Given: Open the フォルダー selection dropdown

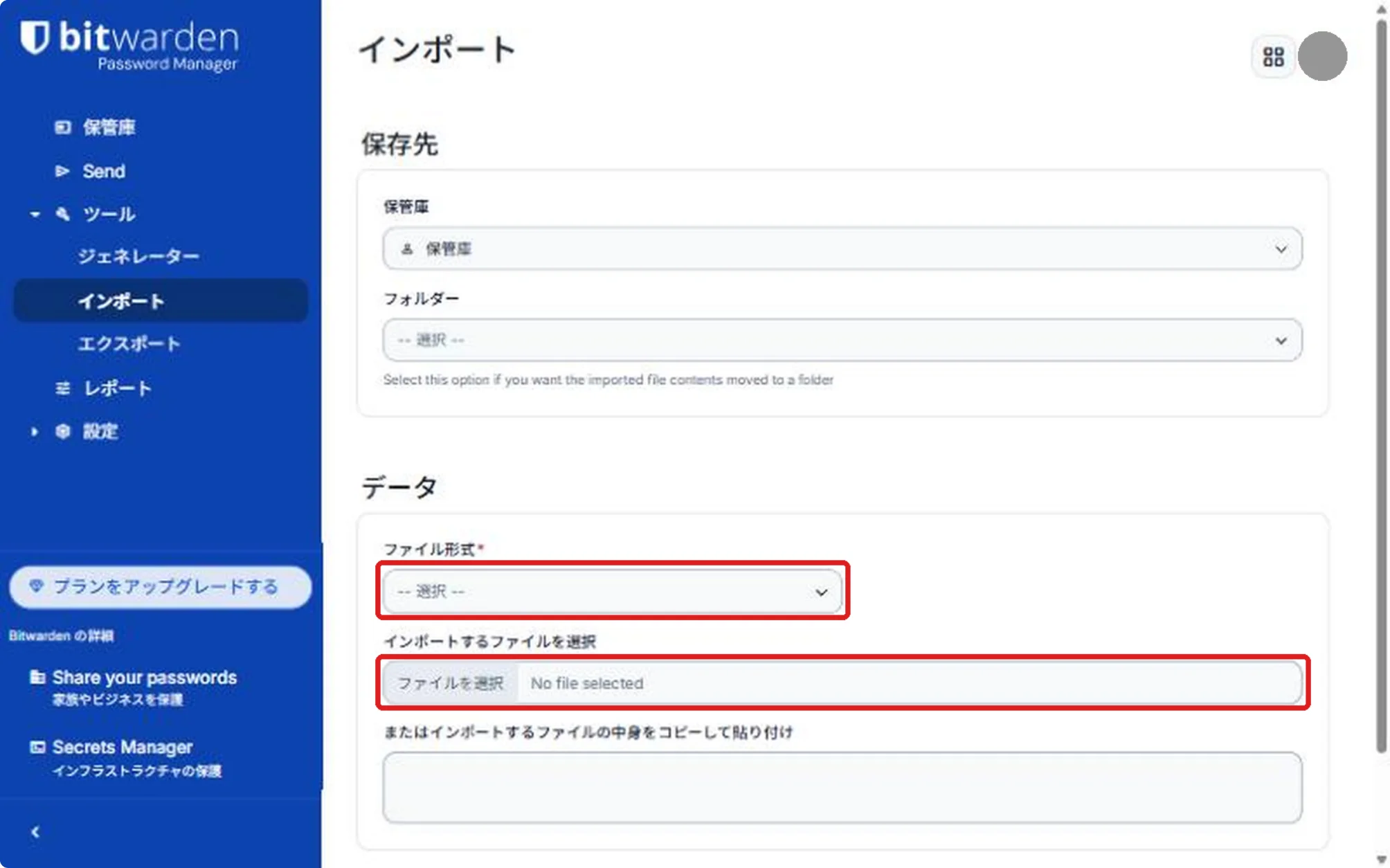Looking at the screenshot, I should 842,341.
